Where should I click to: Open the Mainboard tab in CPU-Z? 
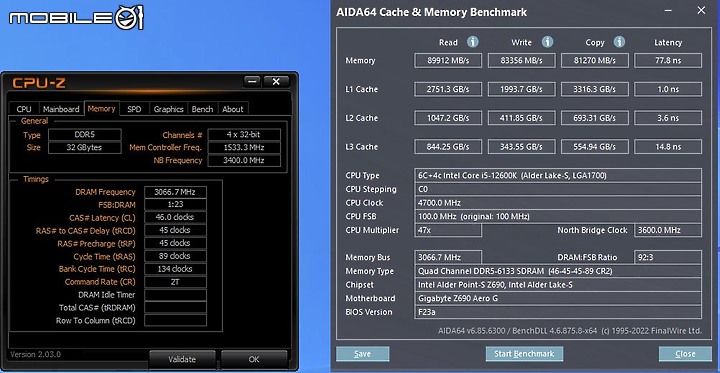coord(61,109)
